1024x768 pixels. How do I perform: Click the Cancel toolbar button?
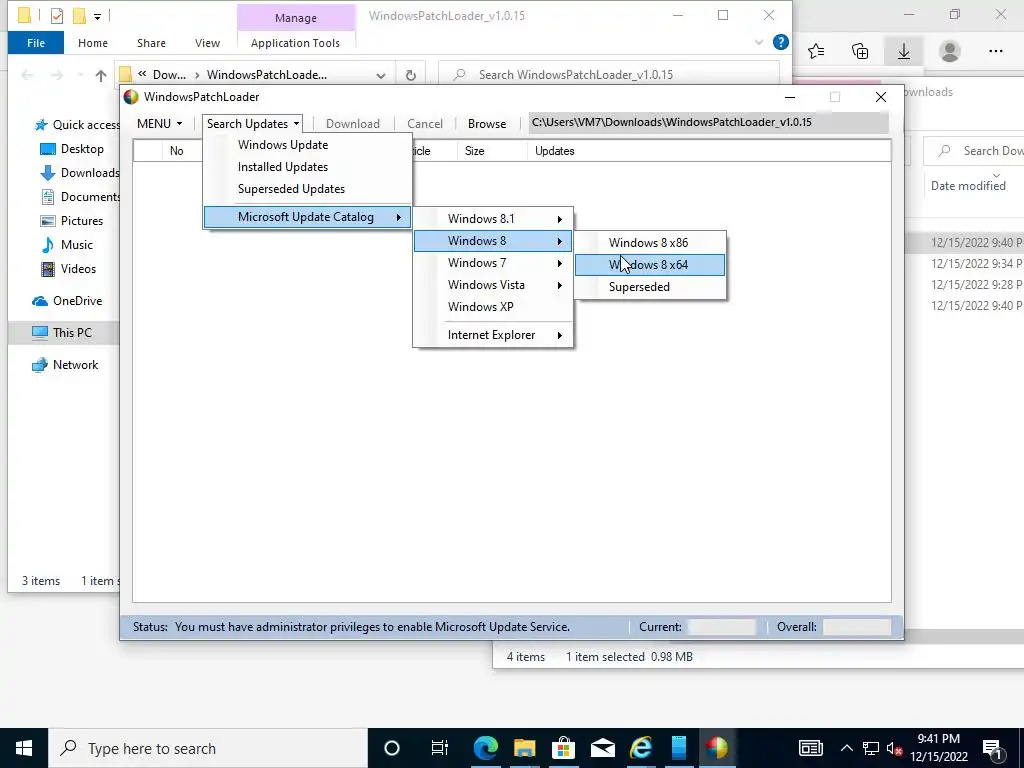point(424,123)
